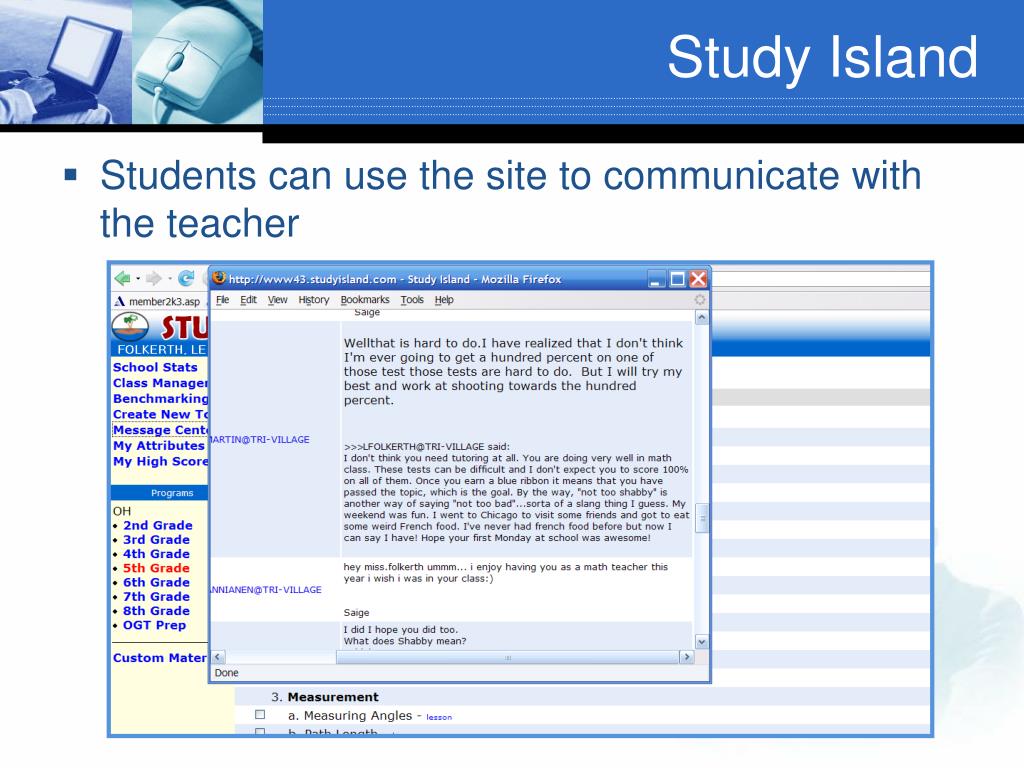Open Custom Material link
This screenshot has width=1024, height=768.
tap(160, 658)
